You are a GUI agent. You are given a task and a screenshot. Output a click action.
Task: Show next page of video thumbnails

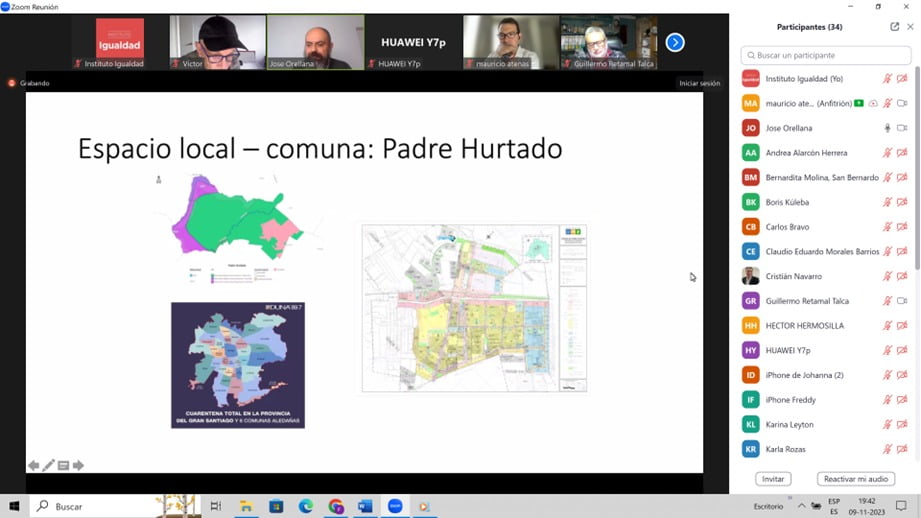click(x=675, y=42)
